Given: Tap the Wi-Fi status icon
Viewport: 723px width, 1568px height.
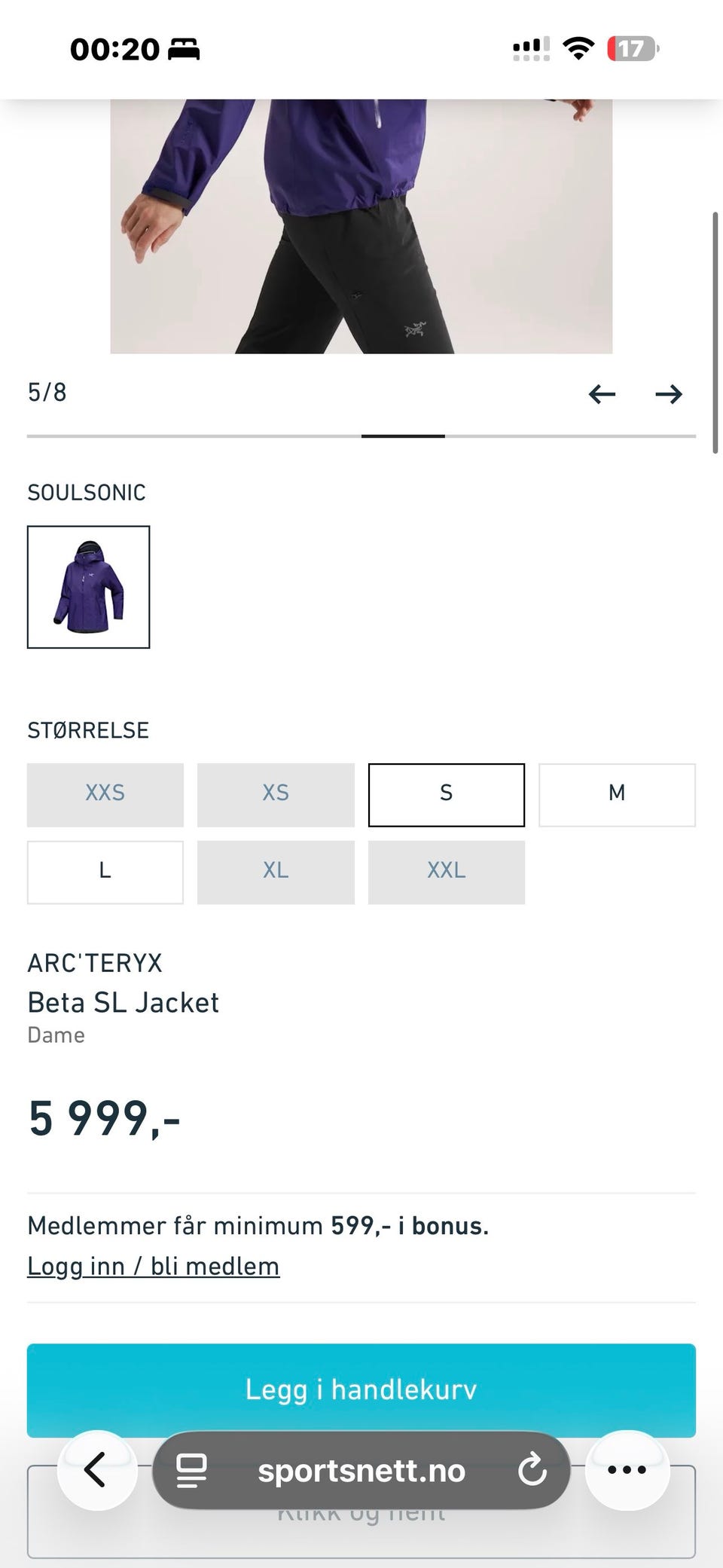Looking at the screenshot, I should coord(578,49).
